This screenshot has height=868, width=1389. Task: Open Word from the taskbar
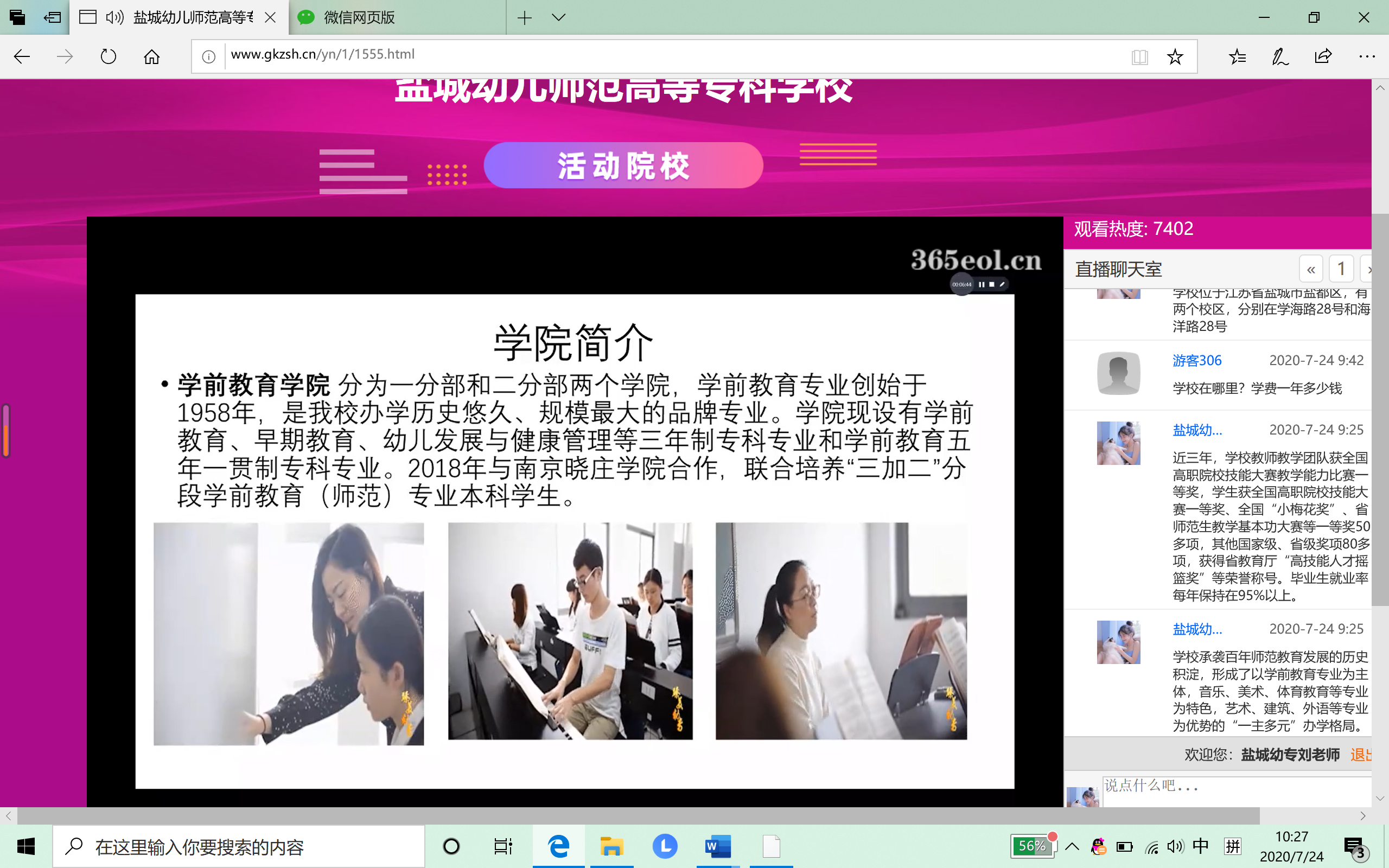[717, 846]
